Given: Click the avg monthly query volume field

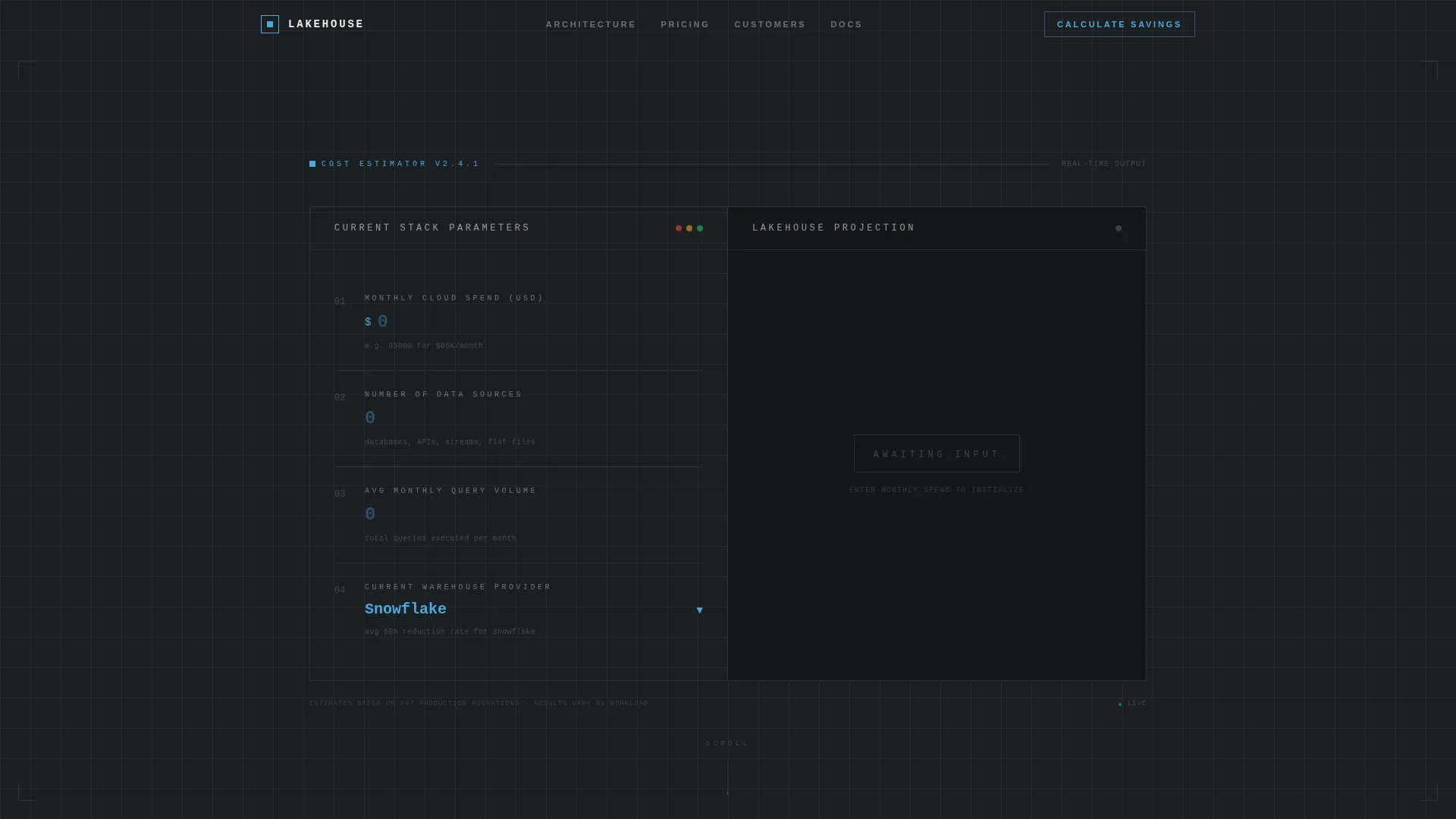Looking at the screenshot, I should 534,514.
